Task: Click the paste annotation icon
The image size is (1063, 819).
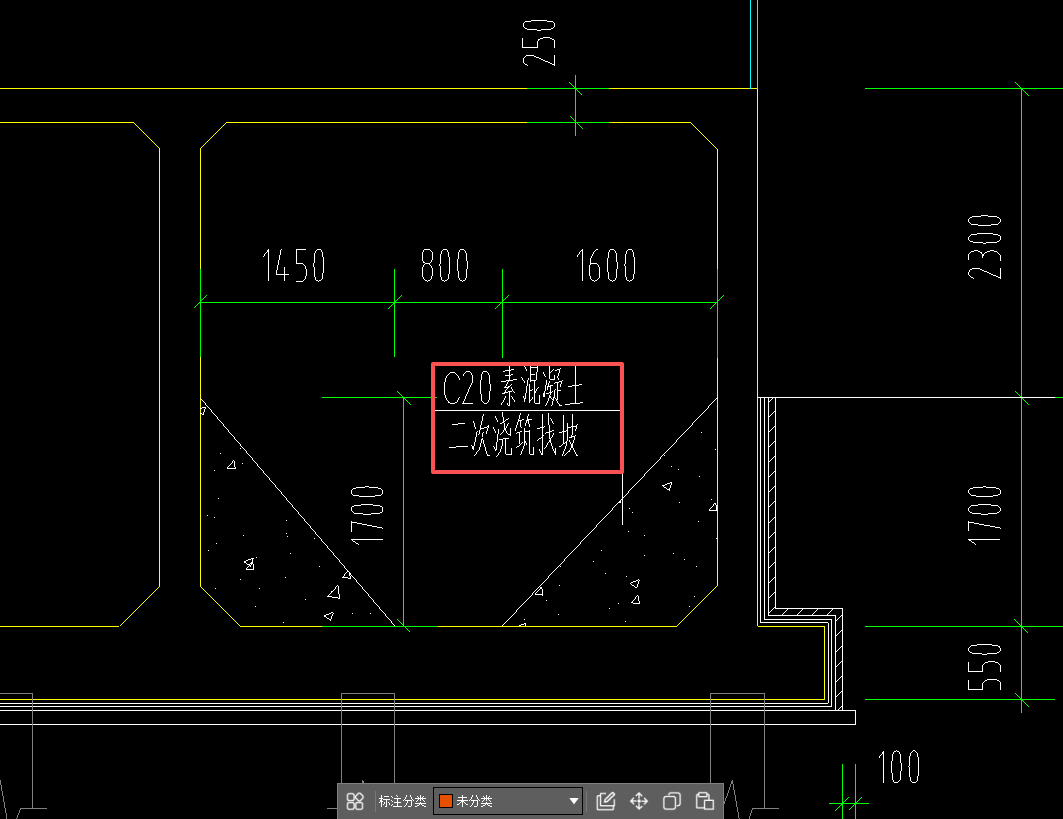Action: click(704, 801)
